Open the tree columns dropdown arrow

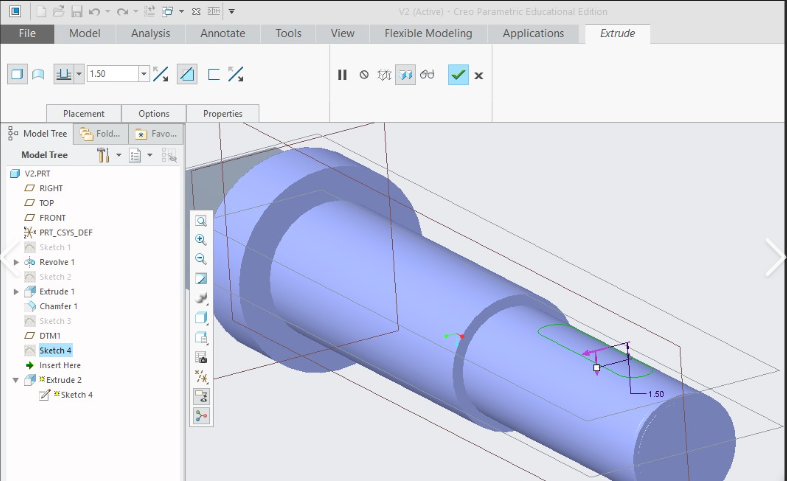click(150, 155)
